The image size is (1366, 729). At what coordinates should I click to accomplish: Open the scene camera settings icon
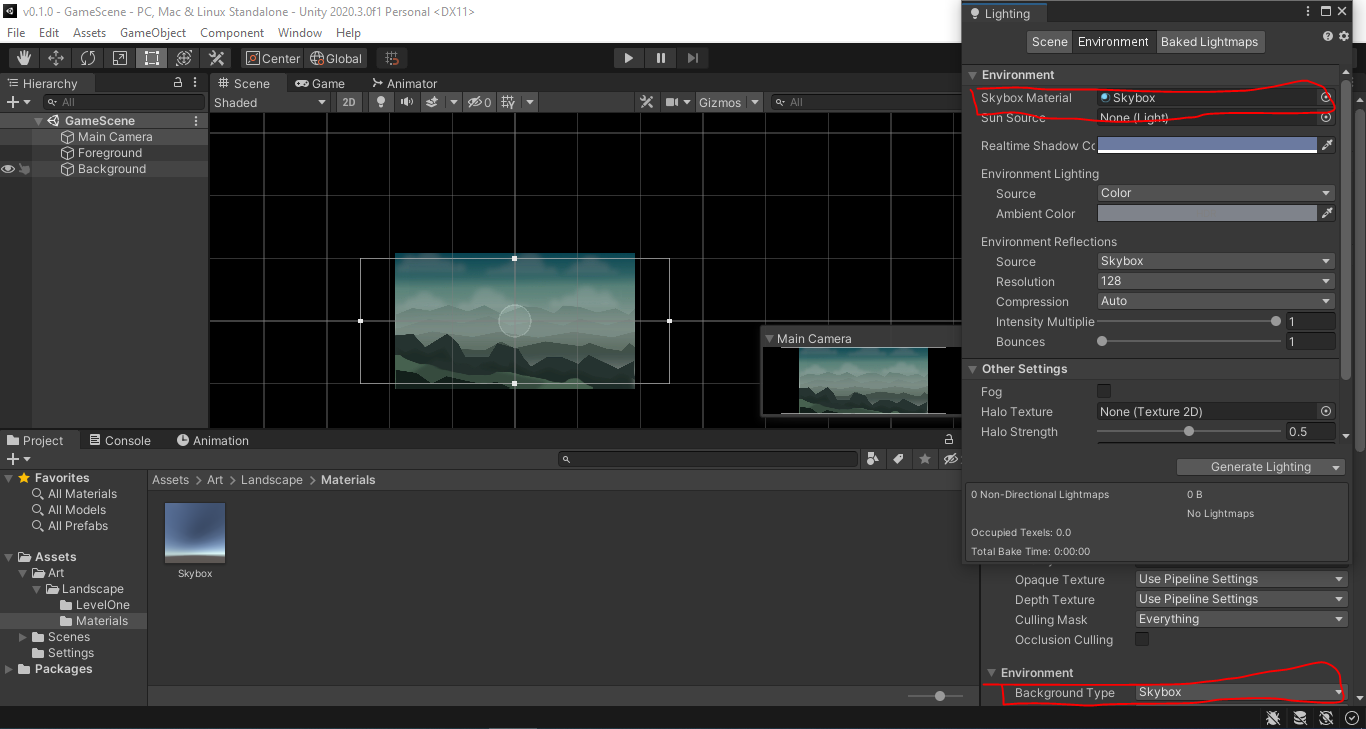673,102
